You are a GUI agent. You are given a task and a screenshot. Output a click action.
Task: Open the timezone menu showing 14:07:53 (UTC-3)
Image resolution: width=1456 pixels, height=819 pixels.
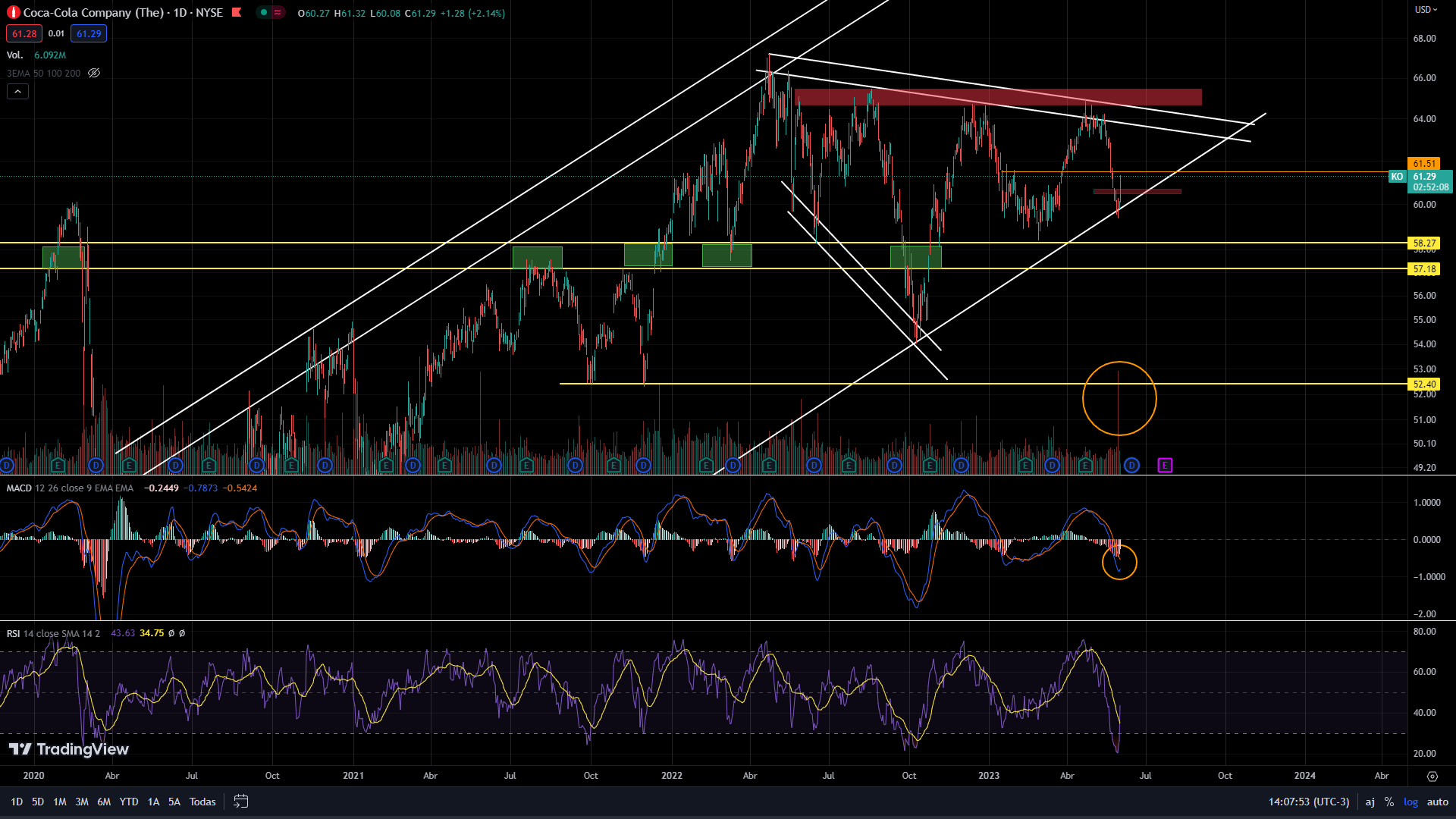pos(1309,802)
